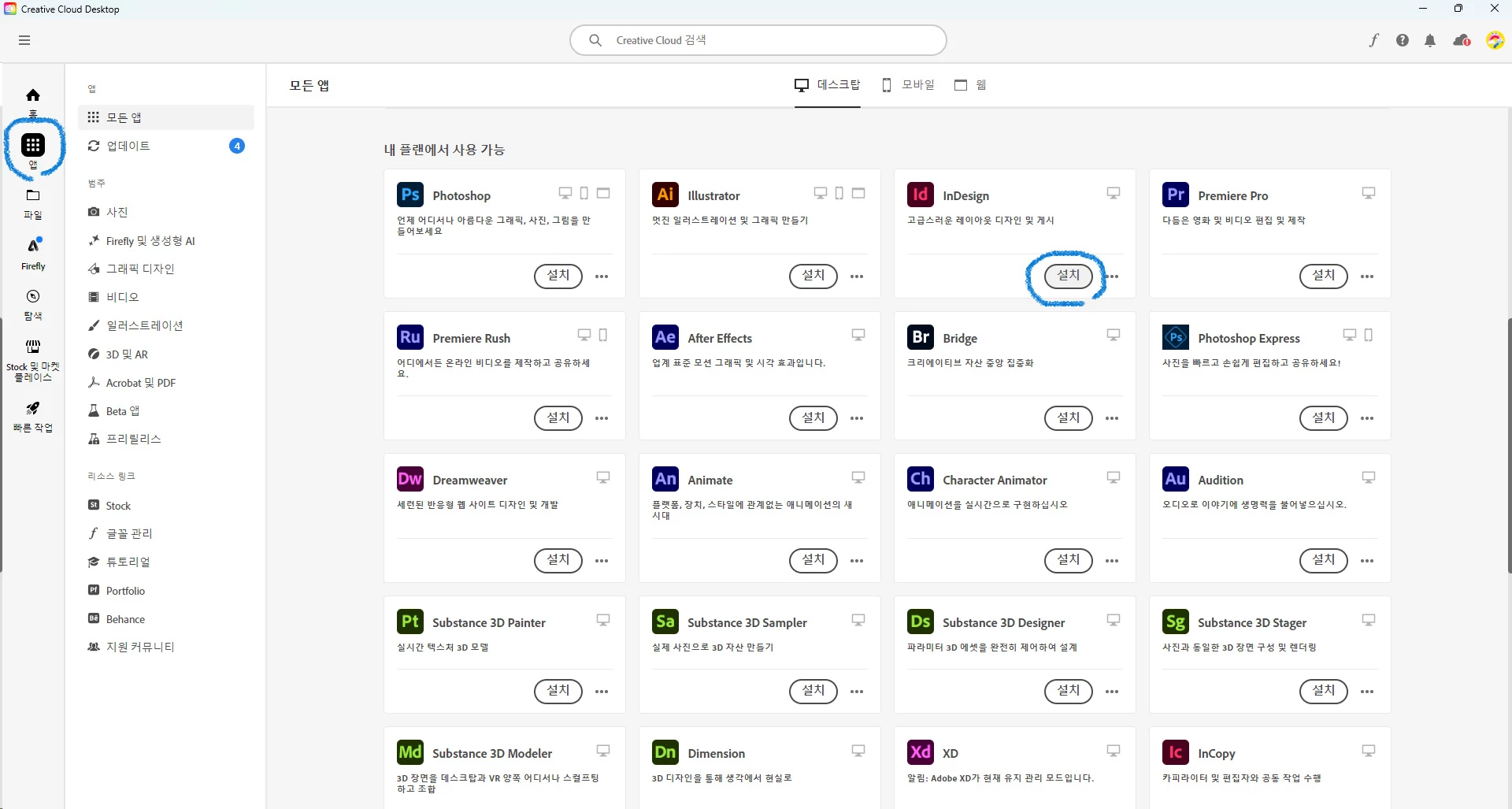Open notifications bell icon
Viewport: 1512px width, 809px height.
point(1430,40)
